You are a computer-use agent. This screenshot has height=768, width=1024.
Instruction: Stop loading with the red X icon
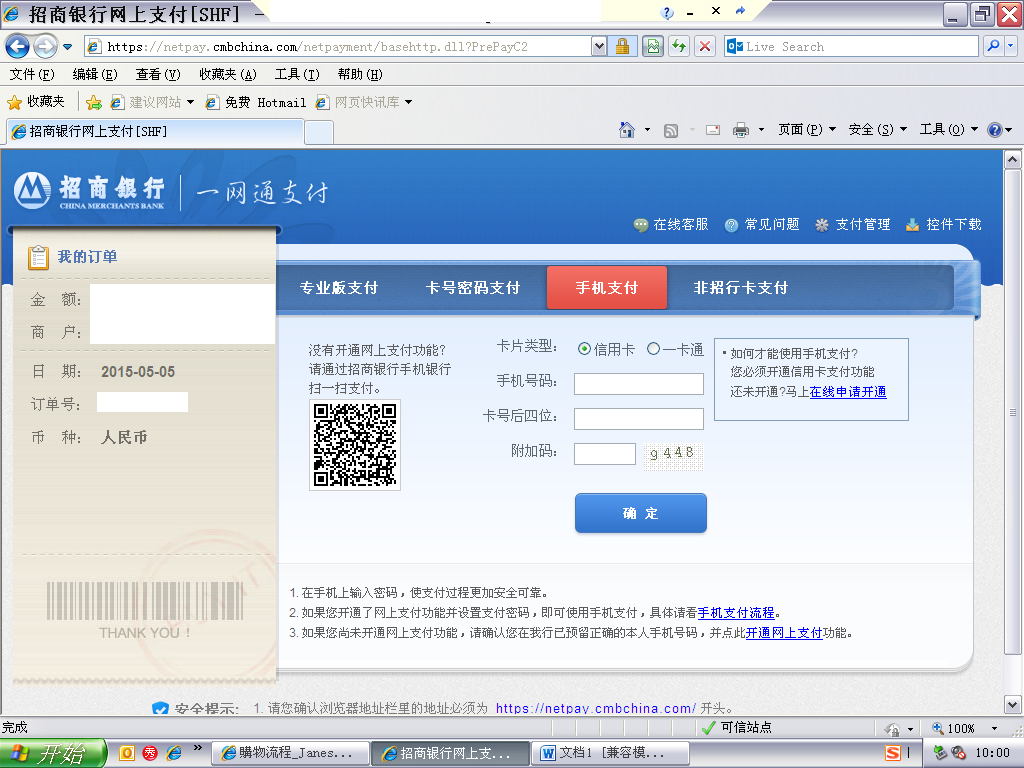(705, 46)
